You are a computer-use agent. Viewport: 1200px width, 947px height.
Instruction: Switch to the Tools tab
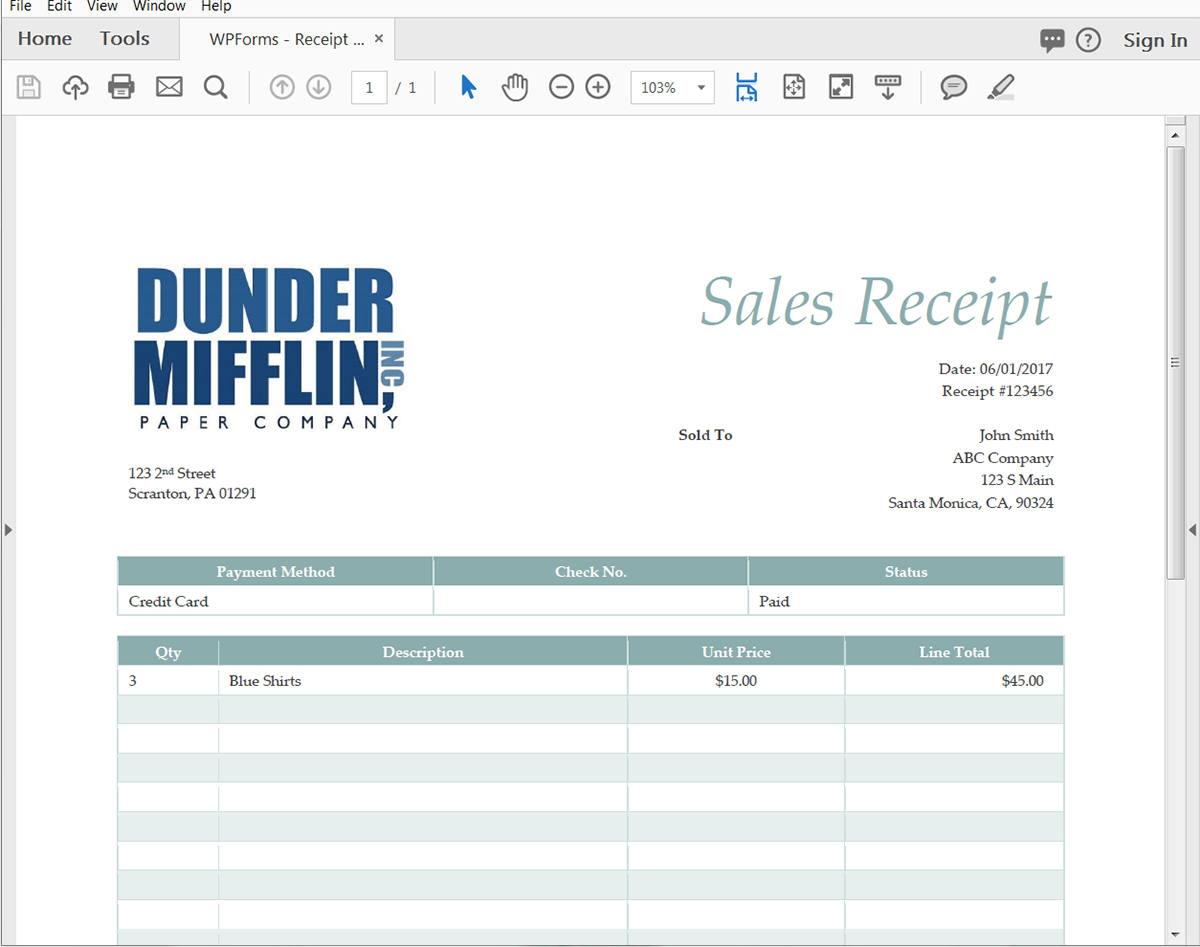tap(124, 39)
